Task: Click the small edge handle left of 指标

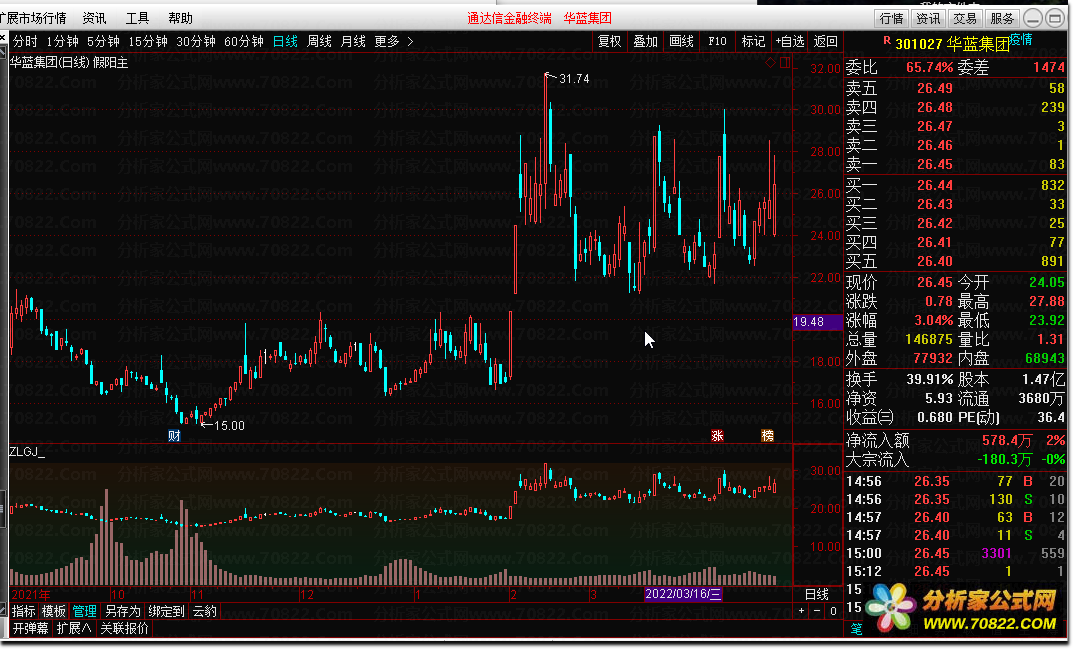Action: click(3, 611)
